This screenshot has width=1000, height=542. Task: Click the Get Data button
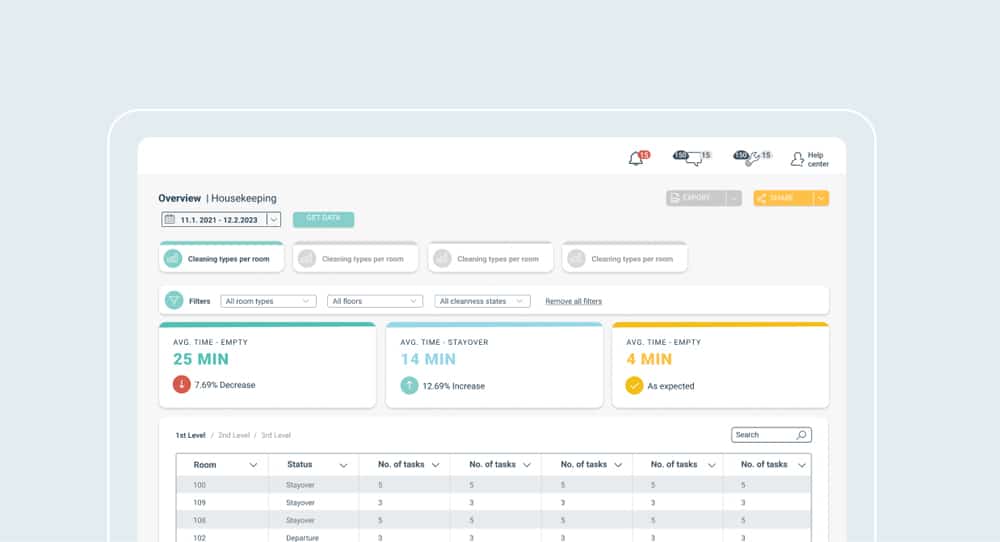(323, 219)
